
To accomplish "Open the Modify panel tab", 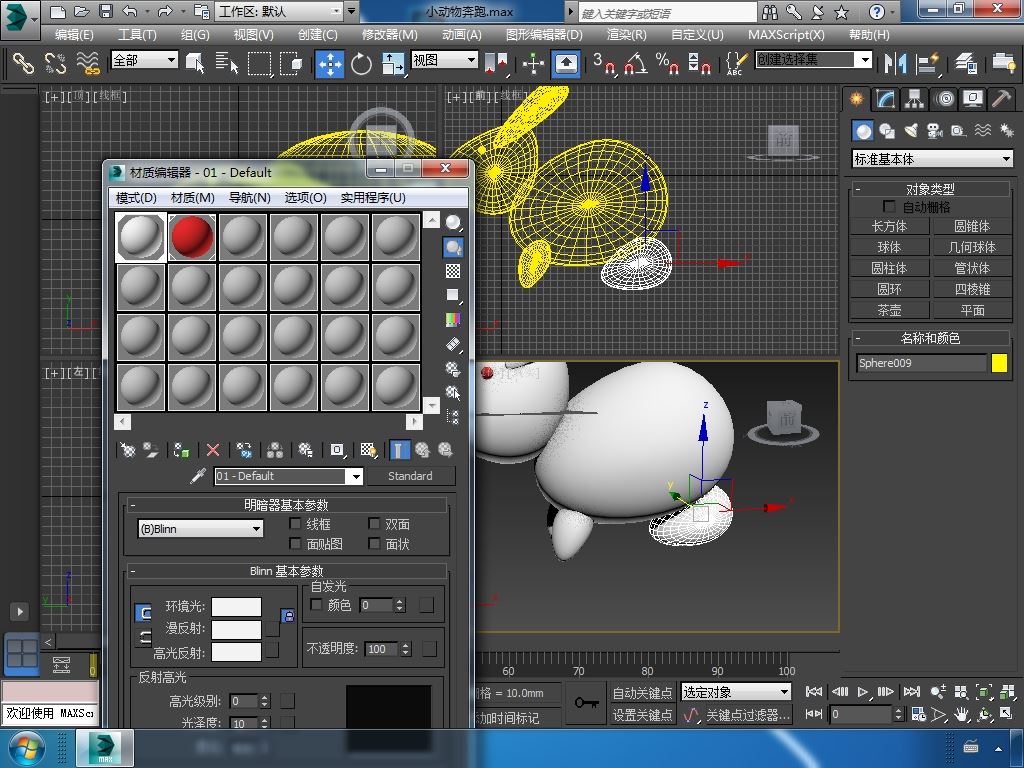I will (x=885, y=99).
